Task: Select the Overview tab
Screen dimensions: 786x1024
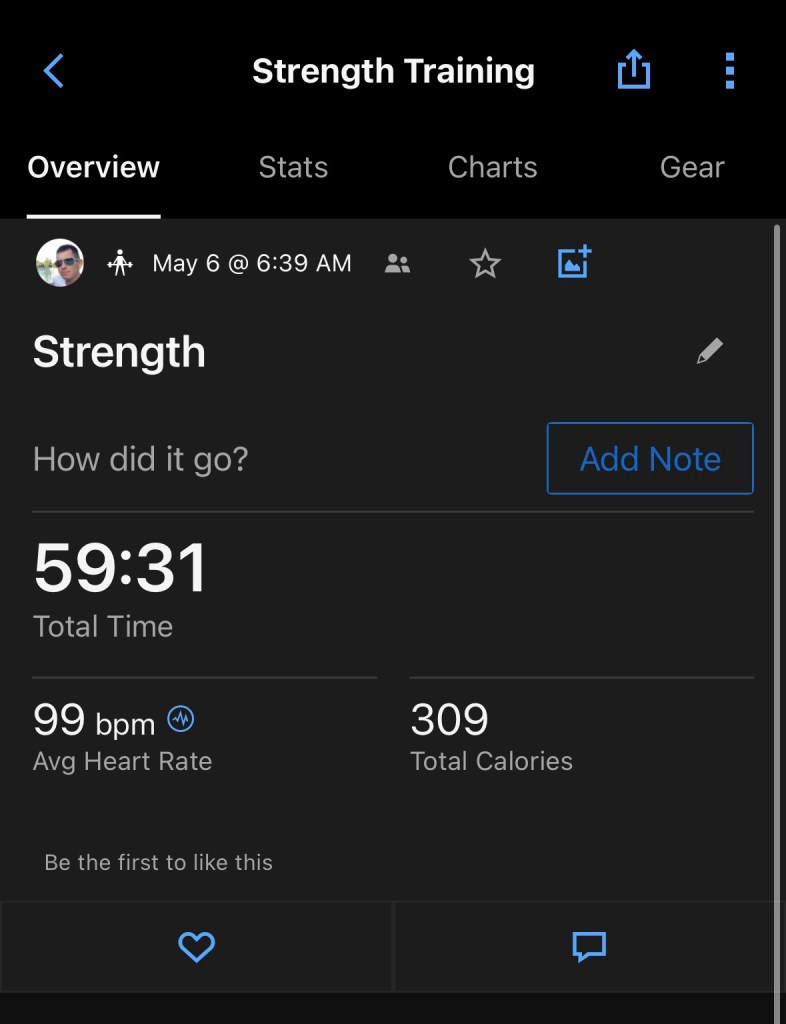Action: [93, 167]
